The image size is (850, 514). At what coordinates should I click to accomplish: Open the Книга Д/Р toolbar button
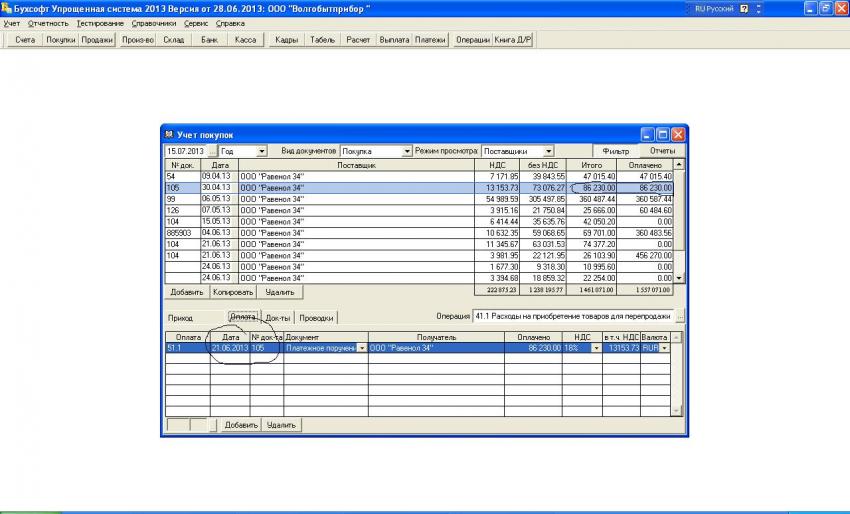tap(513, 40)
